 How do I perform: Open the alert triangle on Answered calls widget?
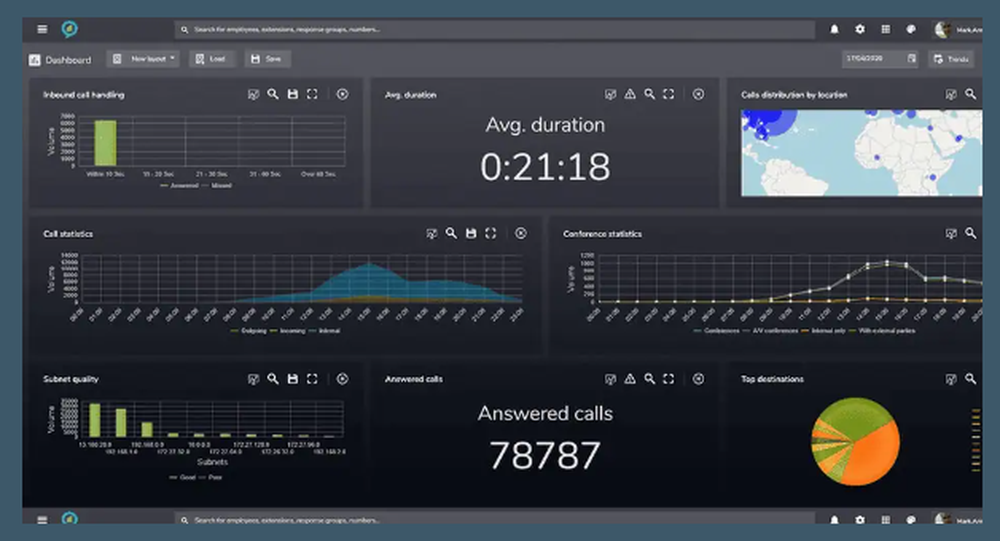(630, 379)
